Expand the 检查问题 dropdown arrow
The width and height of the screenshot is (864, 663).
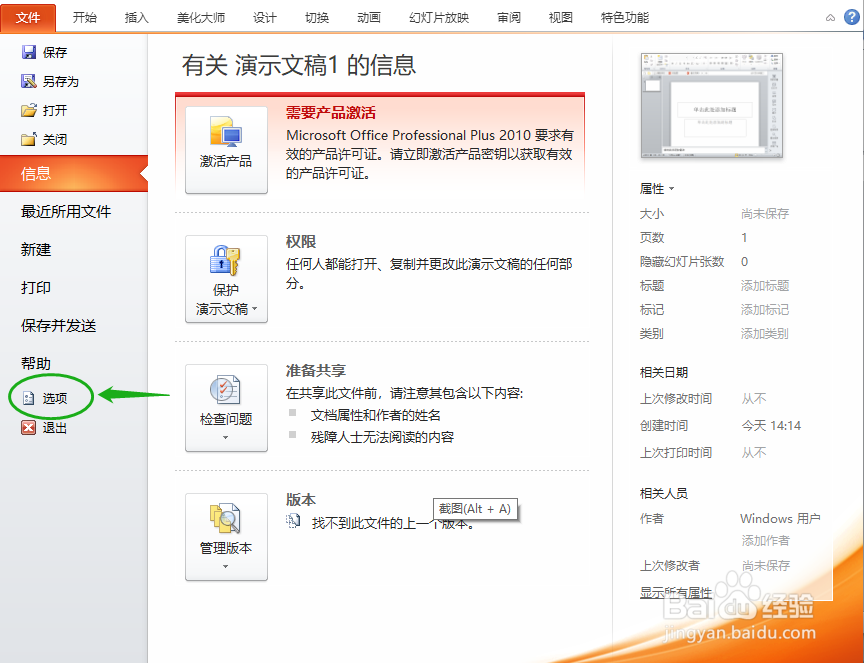coord(225,438)
